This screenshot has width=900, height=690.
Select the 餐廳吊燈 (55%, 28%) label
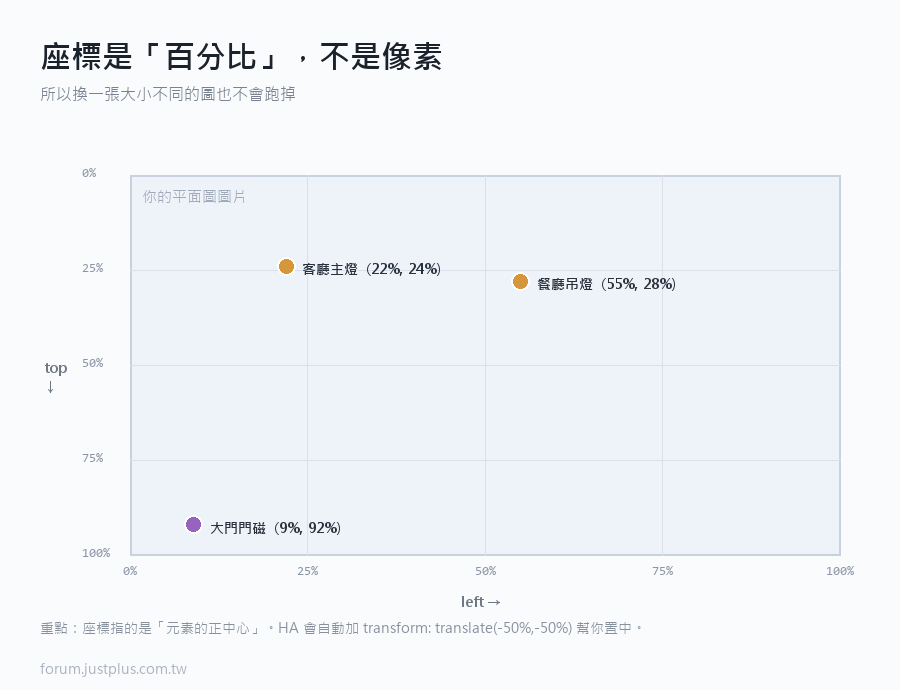click(606, 284)
